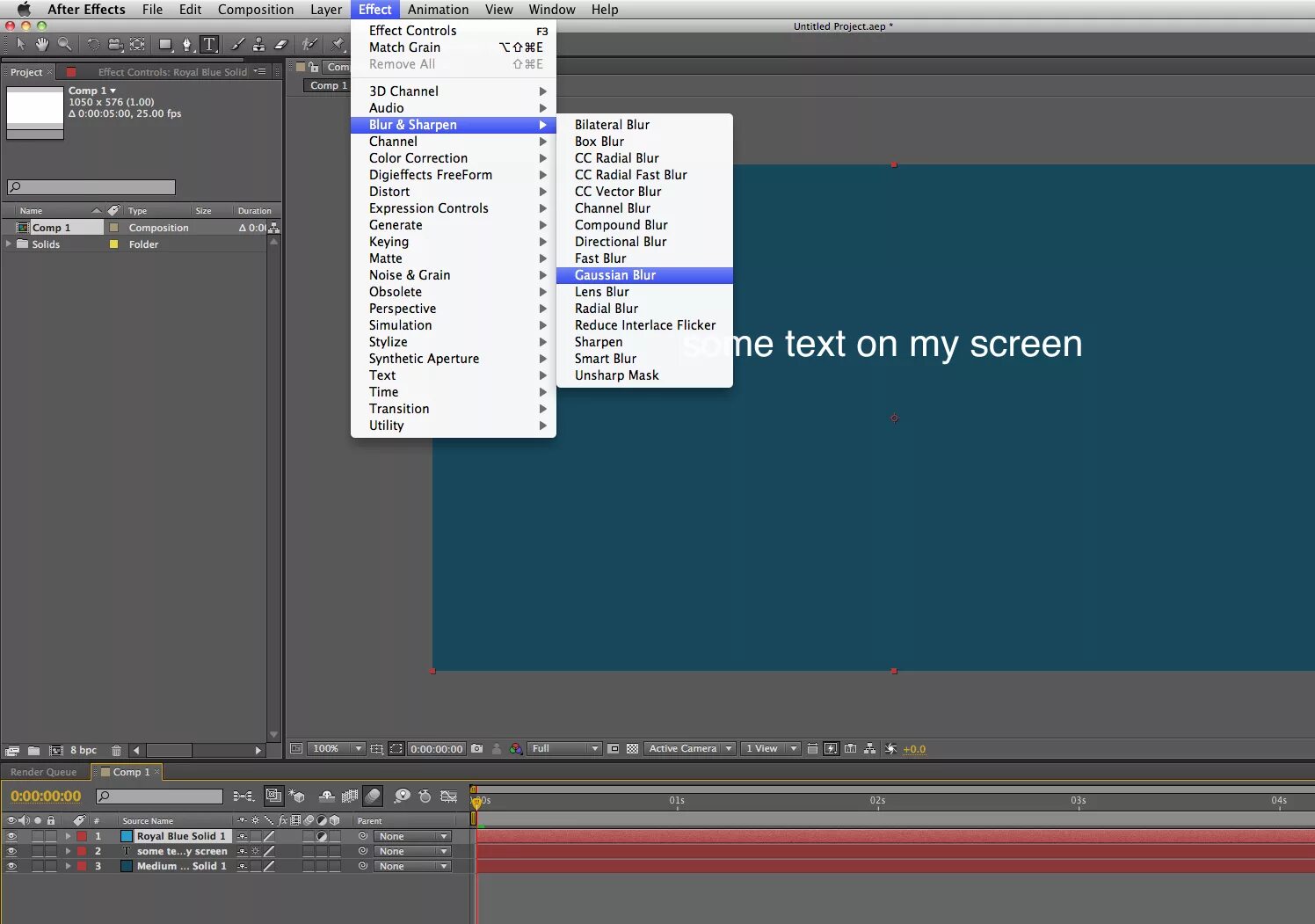Hide the 'some te...y screen' text layer
This screenshot has height=924, width=1315.
pyautogui.click(x=11, y=851)
